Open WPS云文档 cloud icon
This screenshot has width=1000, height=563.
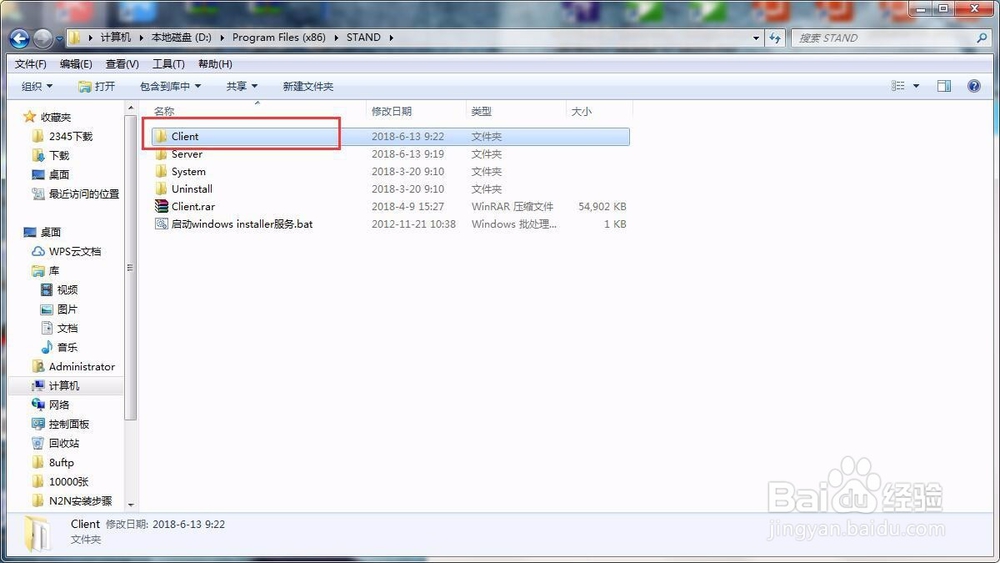coord(38,251)
